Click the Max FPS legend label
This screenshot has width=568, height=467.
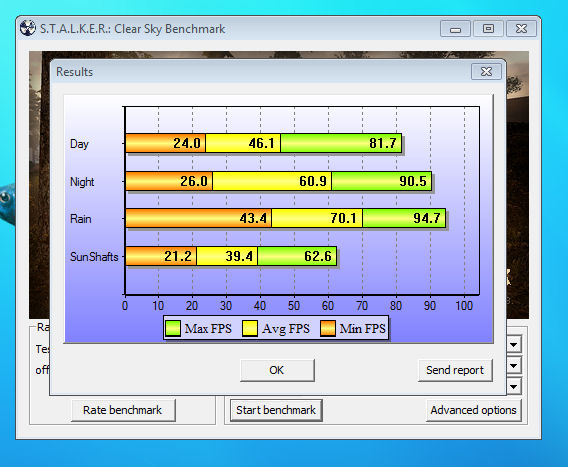208,329
